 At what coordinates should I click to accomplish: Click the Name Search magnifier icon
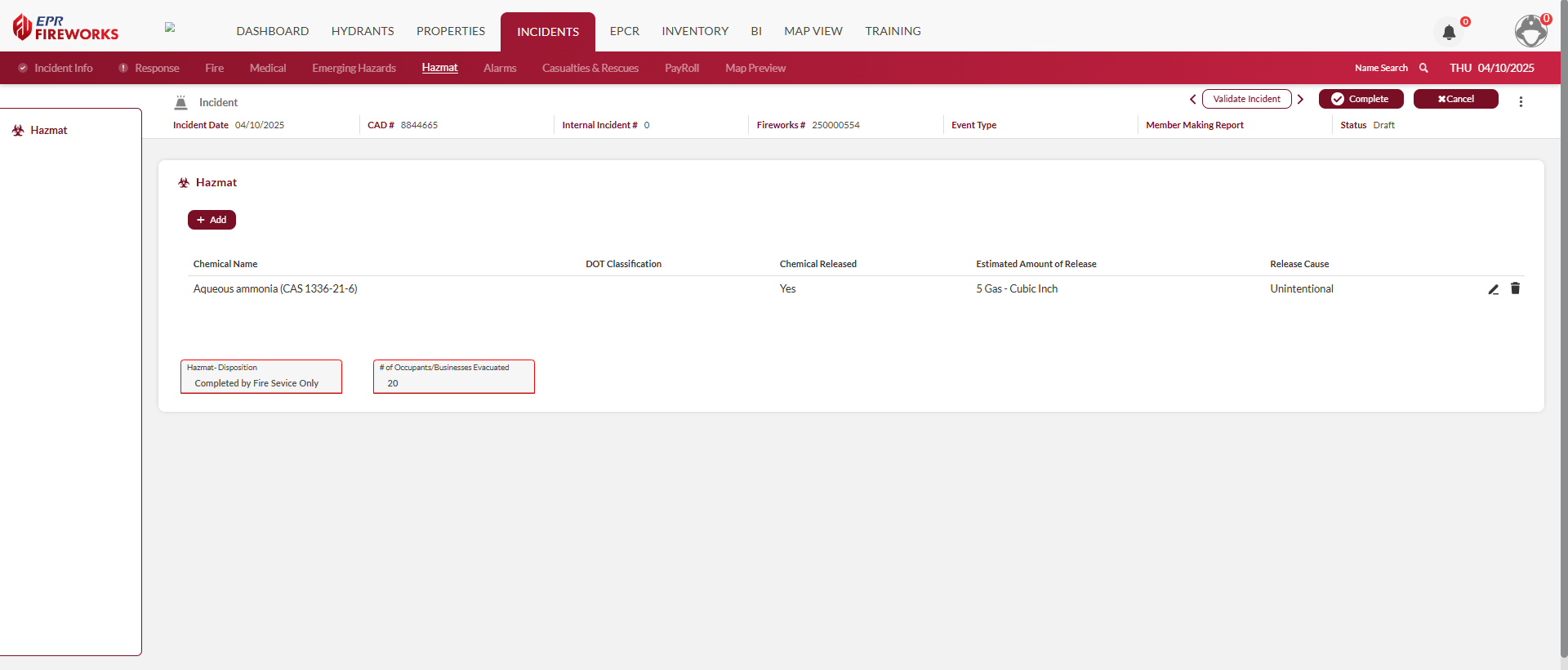(x=1423, y=69)
